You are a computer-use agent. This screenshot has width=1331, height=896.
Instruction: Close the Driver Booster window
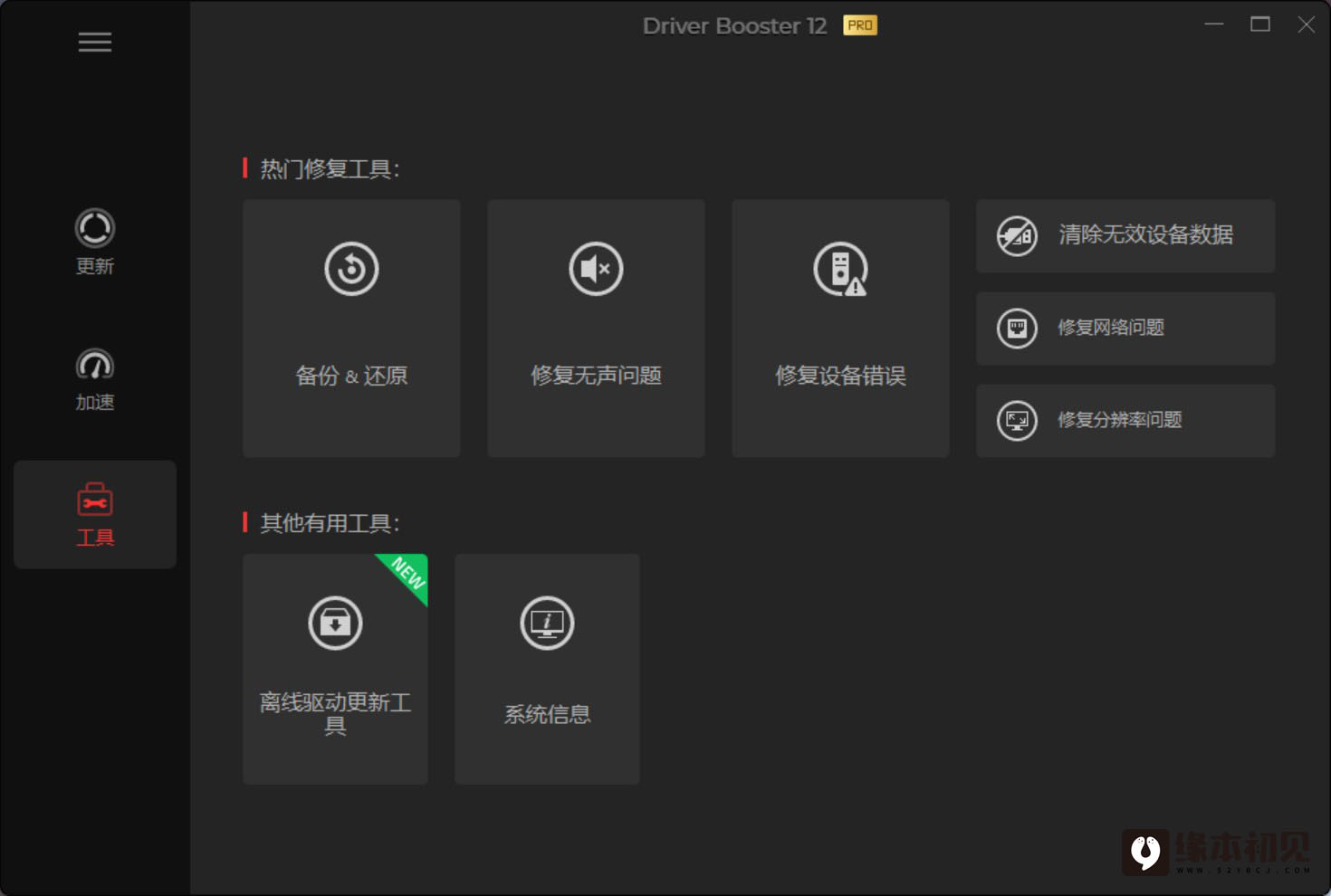pyautogui.click(x=1306, y=24)
